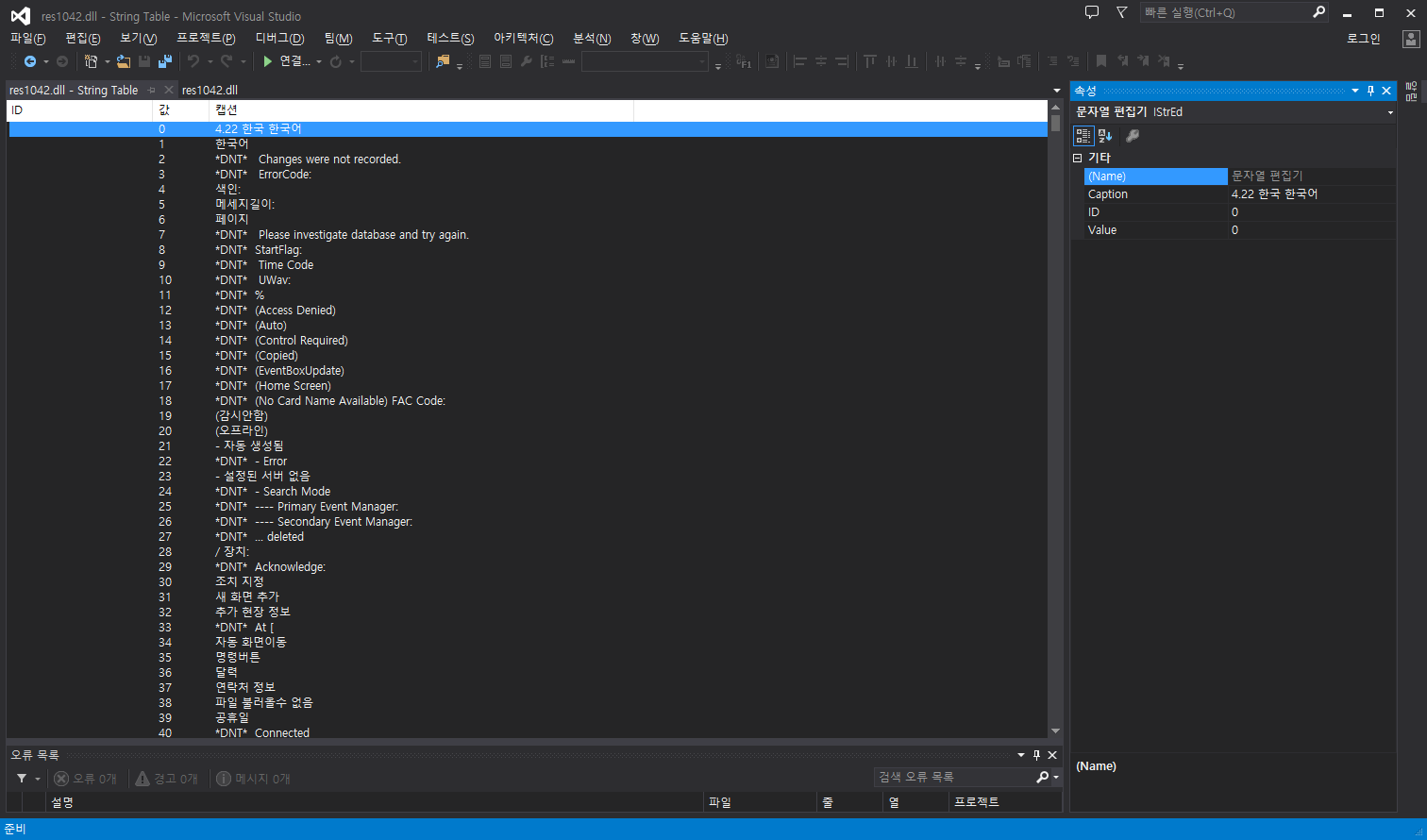Open the debug target dropdown next to 연결
The height and width of the screenshot is (840, 1427).
click(320, 60)
